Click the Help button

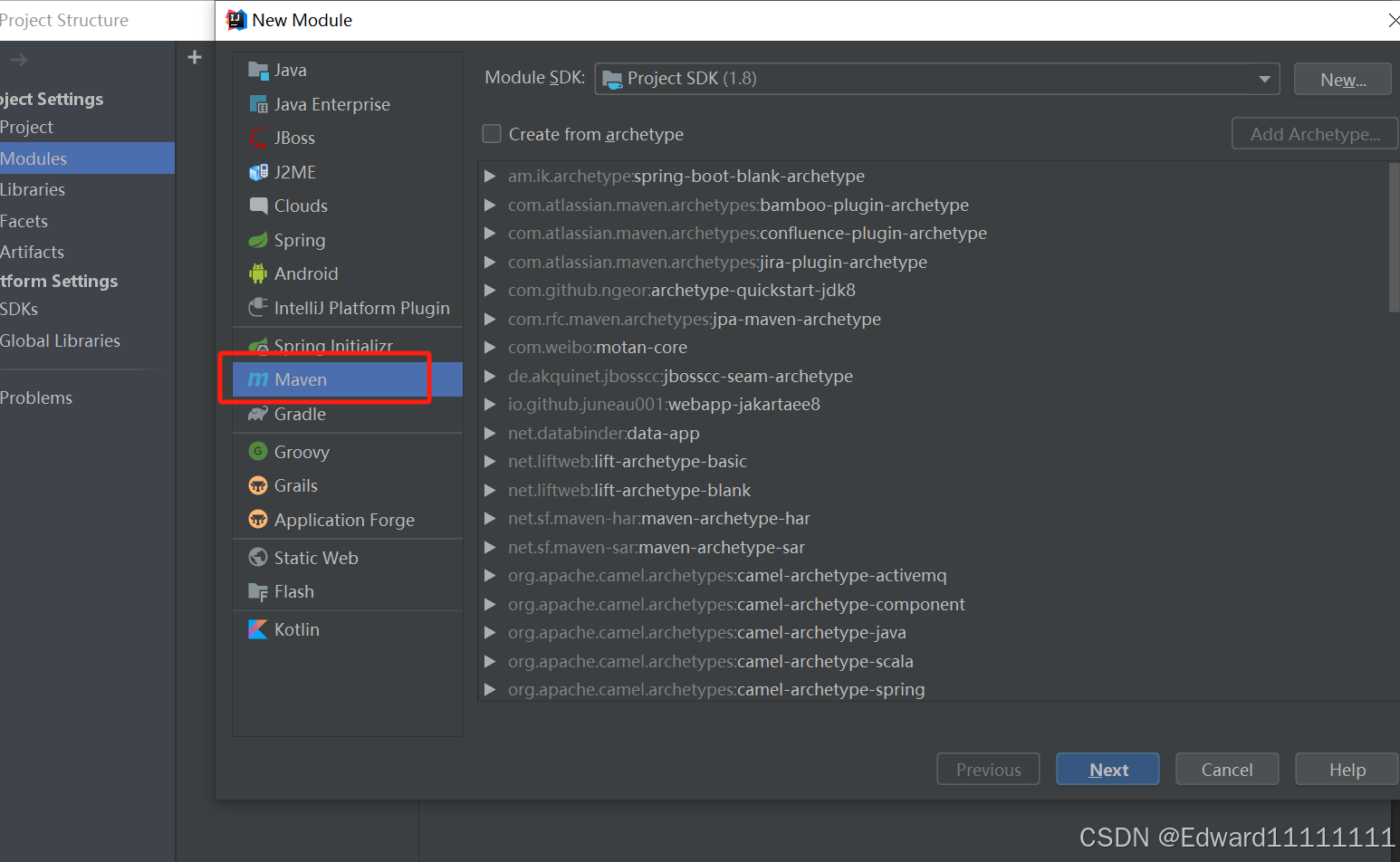[1347, 769]
